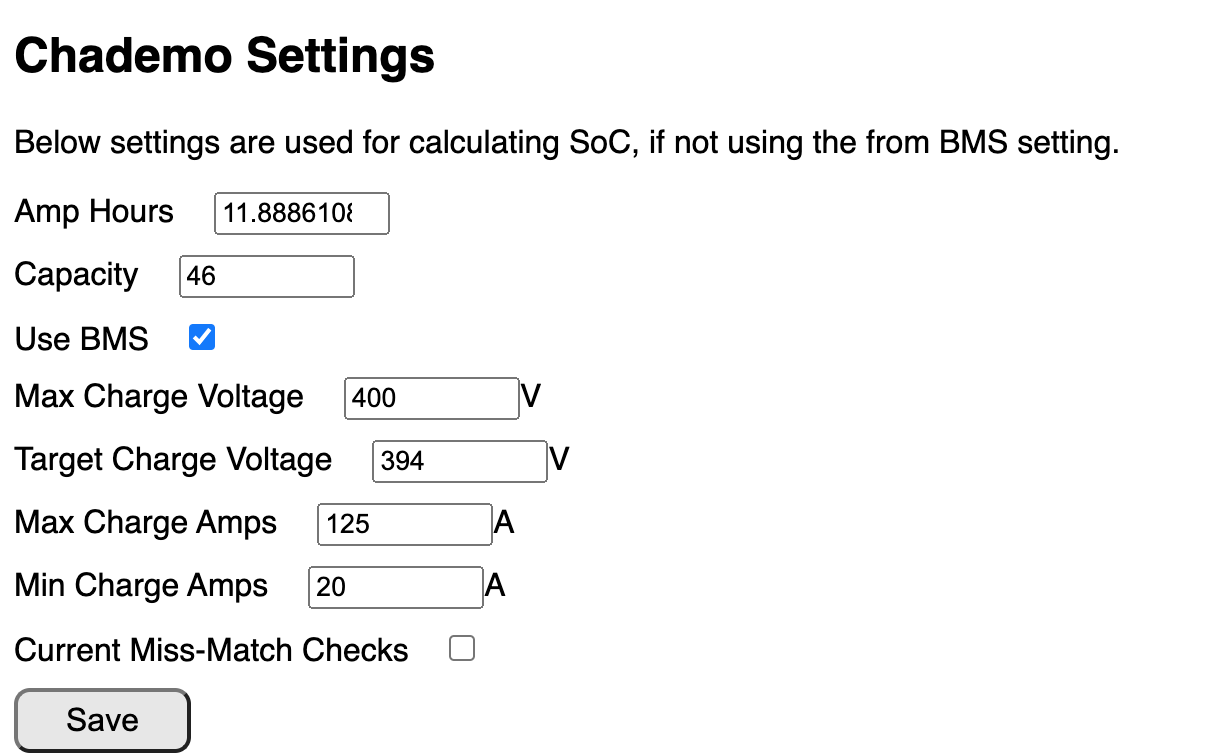Click the "Chademo Settings" page heading
This screenshot has height=756, width=1226.
click(224, 56)
